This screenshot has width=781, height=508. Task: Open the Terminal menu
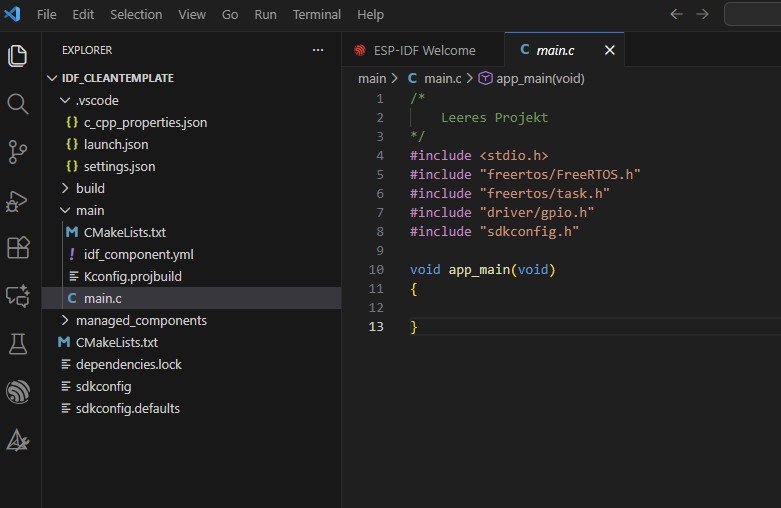tap(316, 15)
